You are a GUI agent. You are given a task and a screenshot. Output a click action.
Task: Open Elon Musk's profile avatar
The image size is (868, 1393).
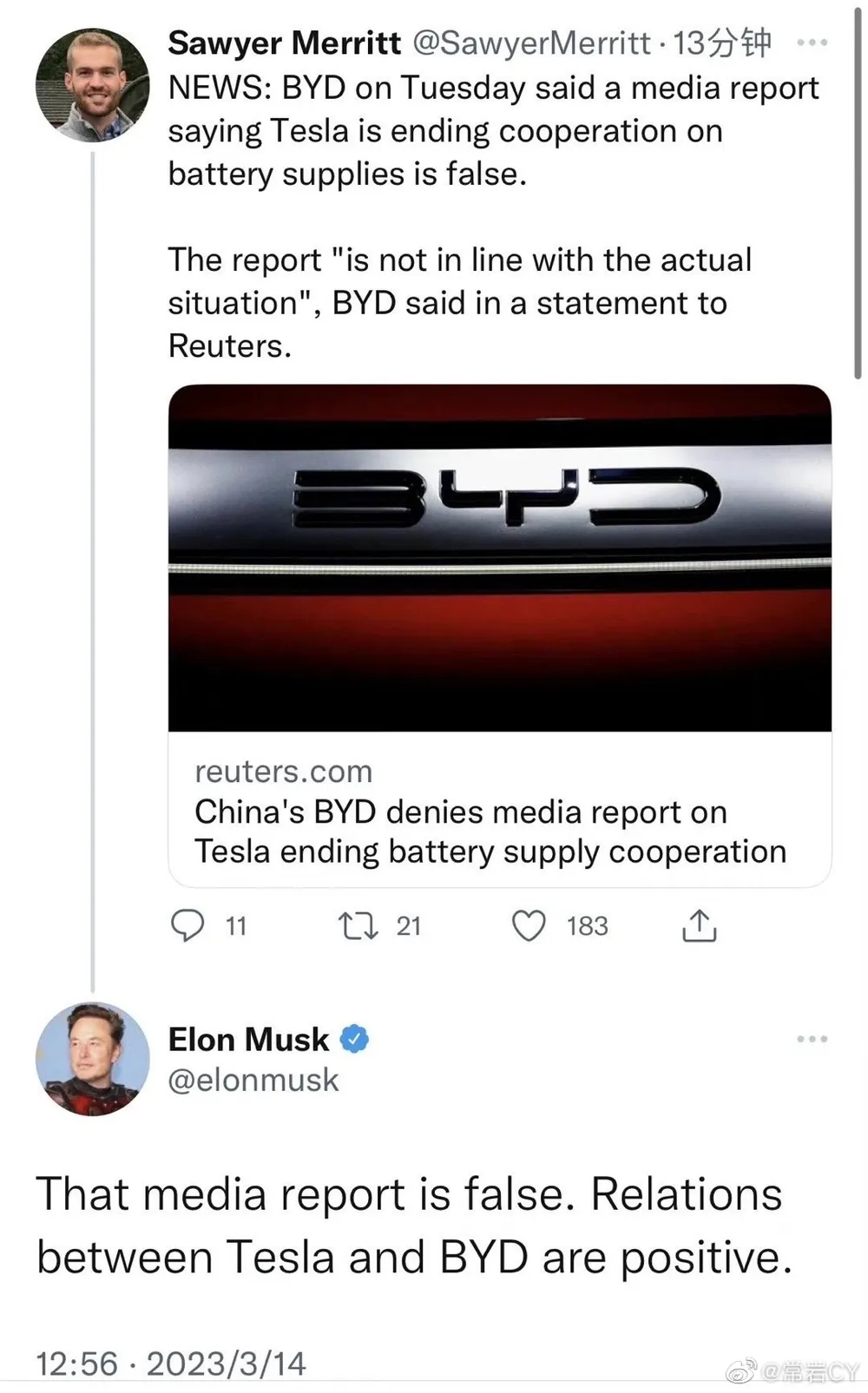[x=92, y=1059]
